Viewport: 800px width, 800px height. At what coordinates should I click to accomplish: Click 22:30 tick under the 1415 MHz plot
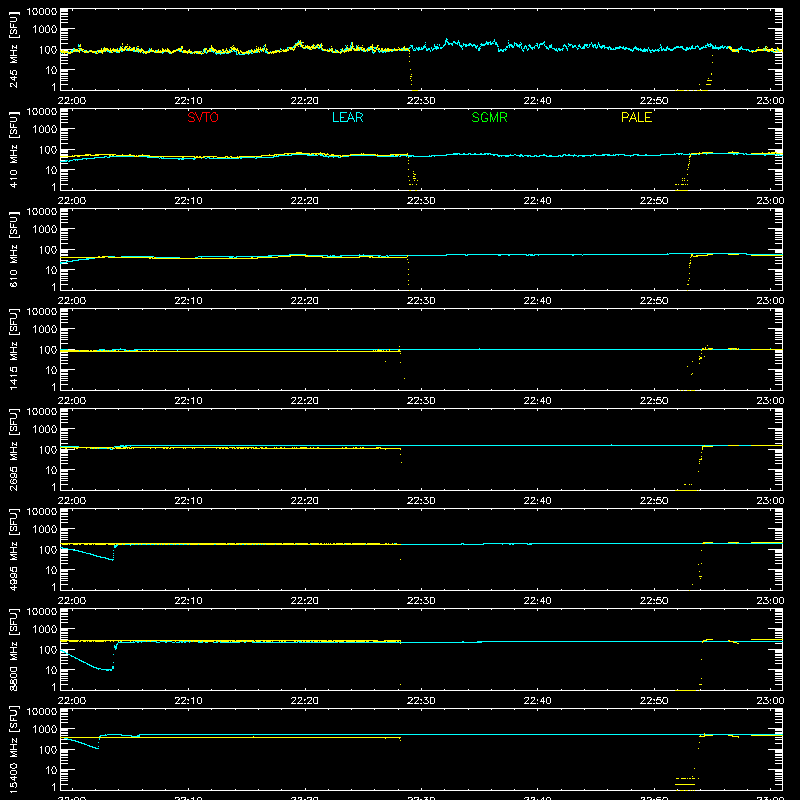pos(421,401)
